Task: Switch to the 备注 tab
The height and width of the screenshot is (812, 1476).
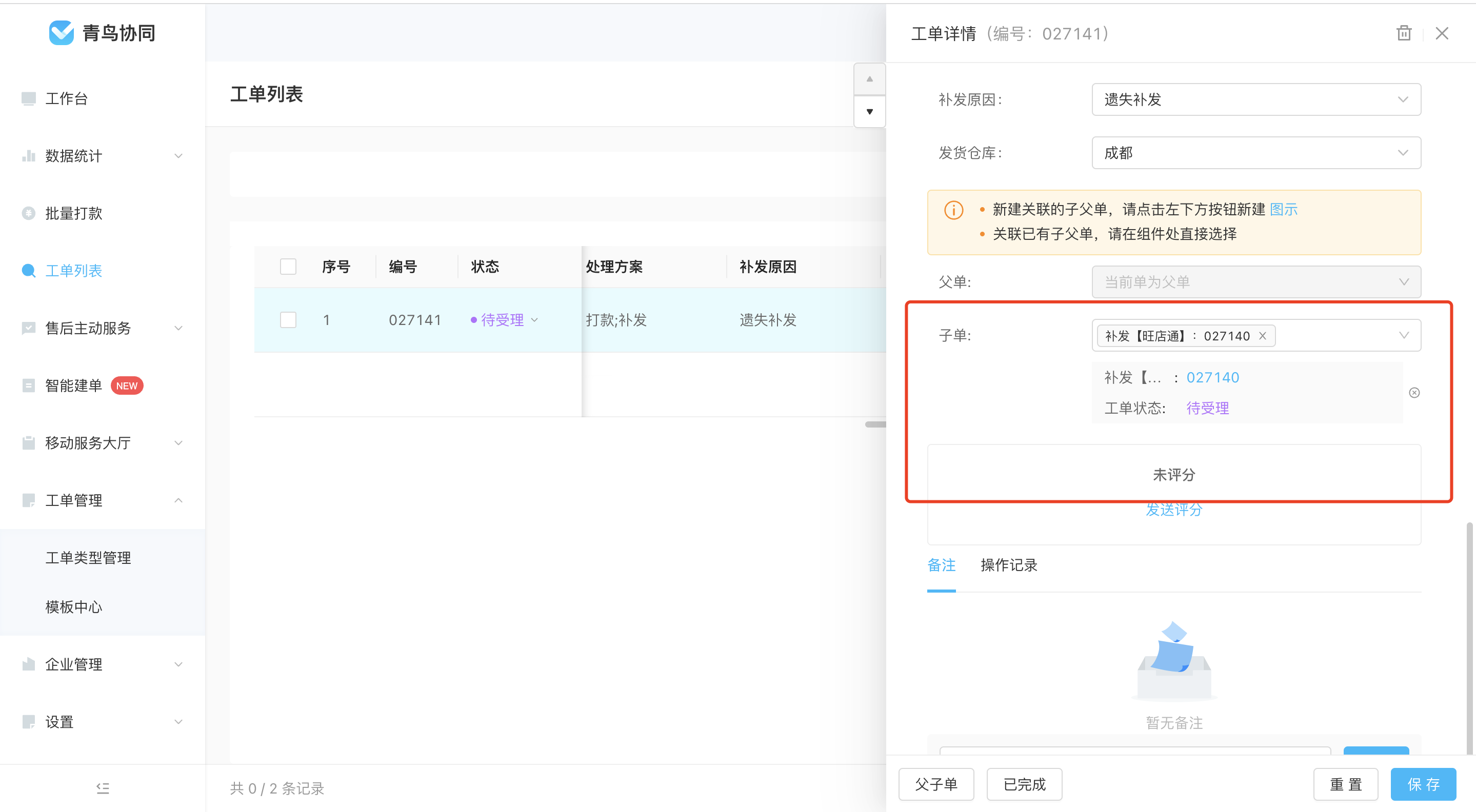Action: 942,565
